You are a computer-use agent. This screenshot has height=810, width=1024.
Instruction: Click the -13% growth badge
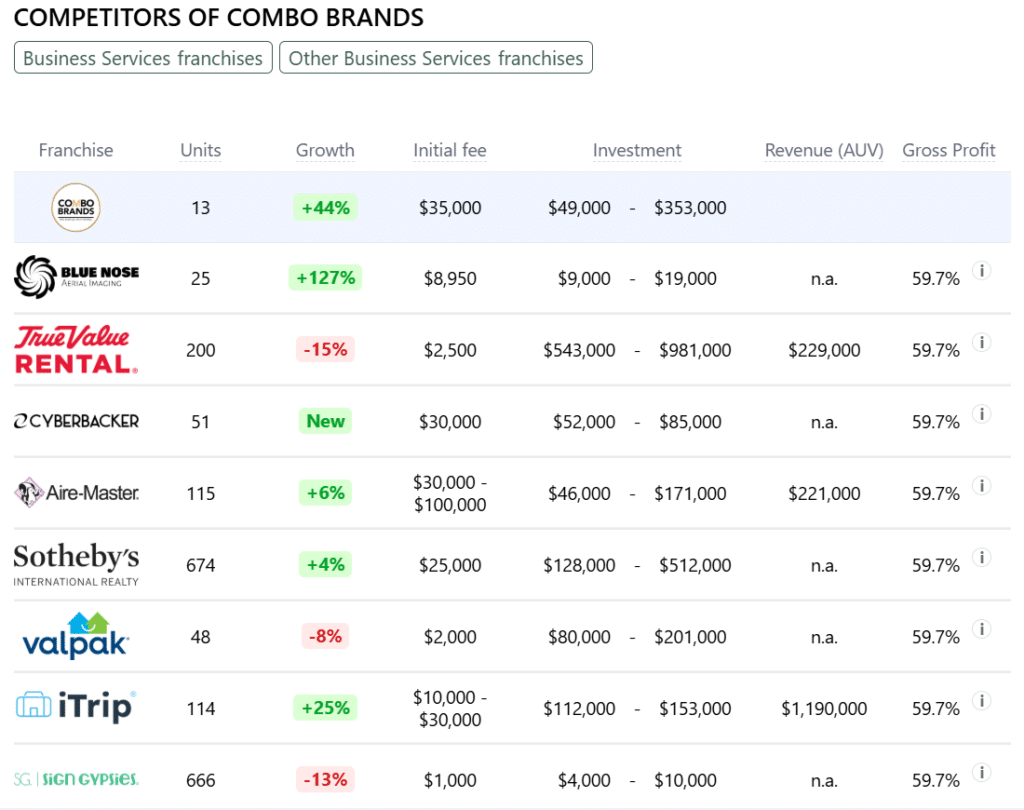pos(325,779)
